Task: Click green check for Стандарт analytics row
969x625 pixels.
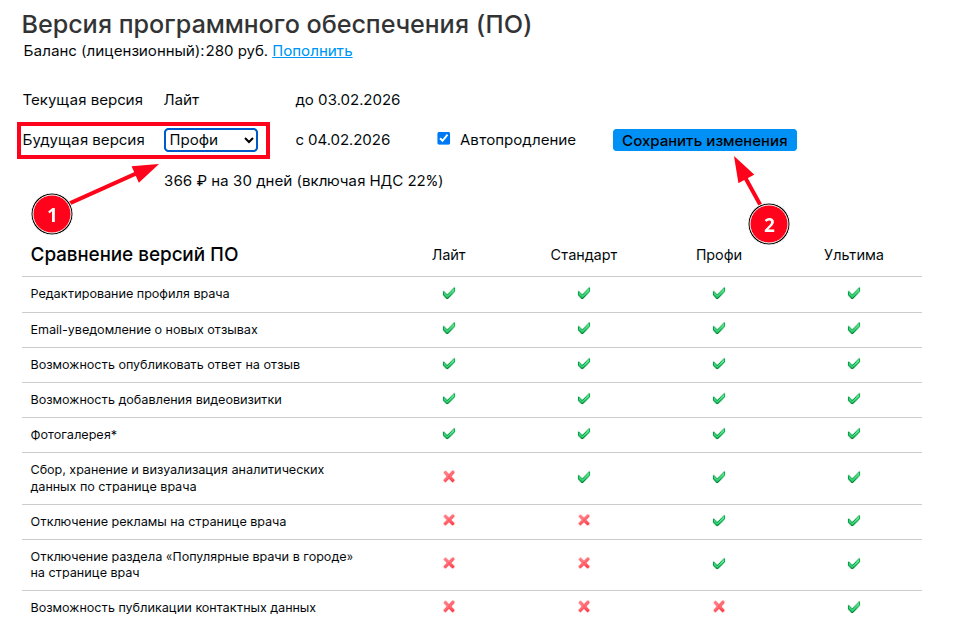Action: [584, 477]
